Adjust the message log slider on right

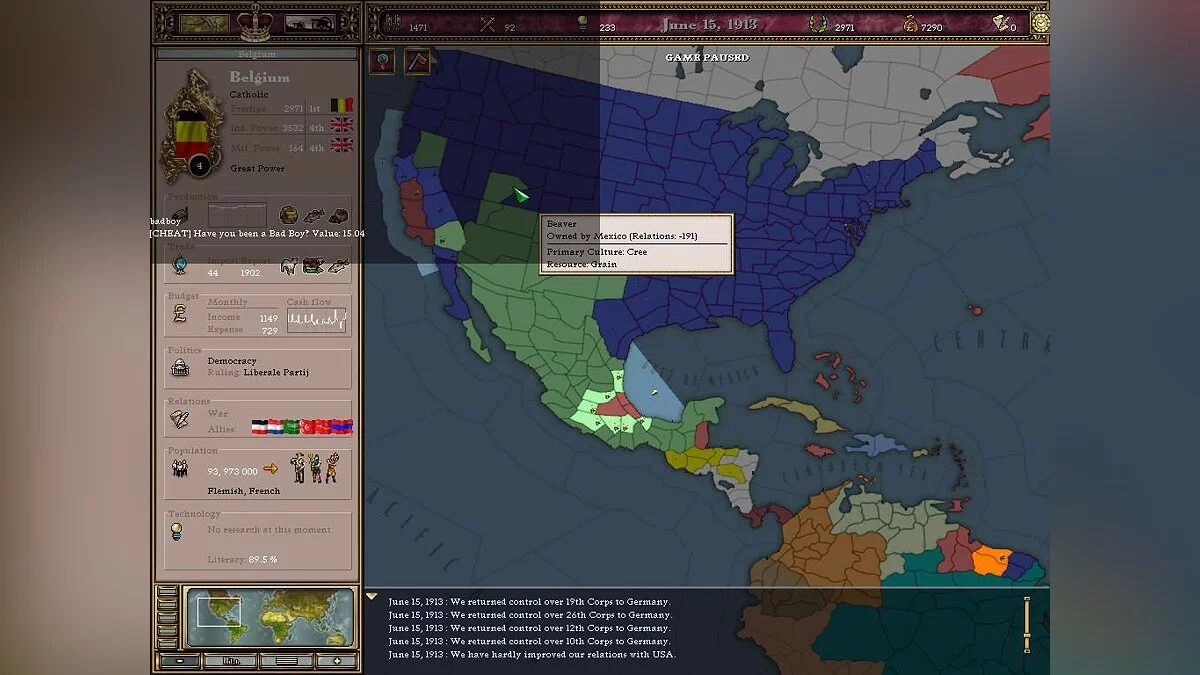(1026, 624)
